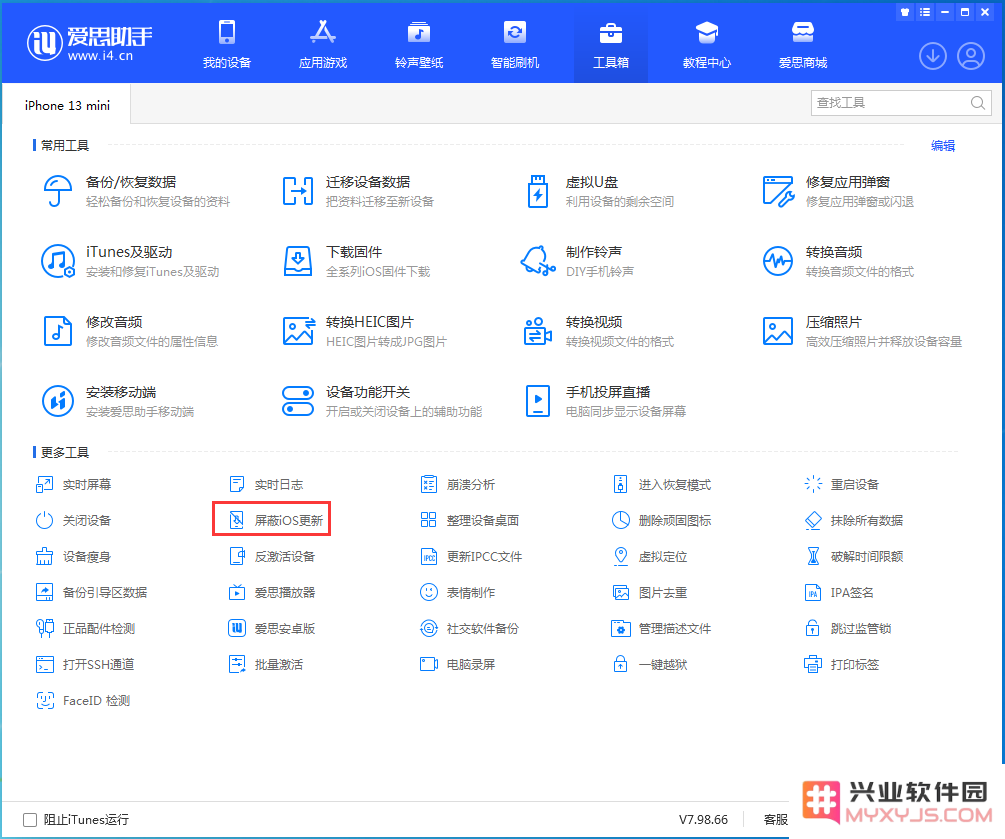The image size is (1005, 839).
Task: Open the 制作铃声 bell icon
Action: click(x=538, y=261)
